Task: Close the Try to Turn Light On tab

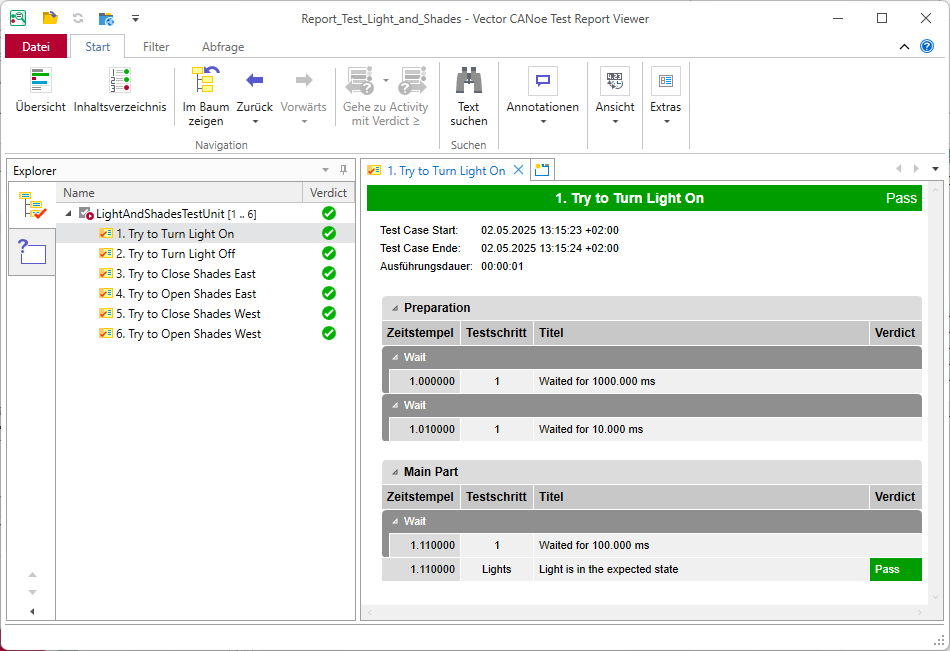Action: click(x=518, y=170)
